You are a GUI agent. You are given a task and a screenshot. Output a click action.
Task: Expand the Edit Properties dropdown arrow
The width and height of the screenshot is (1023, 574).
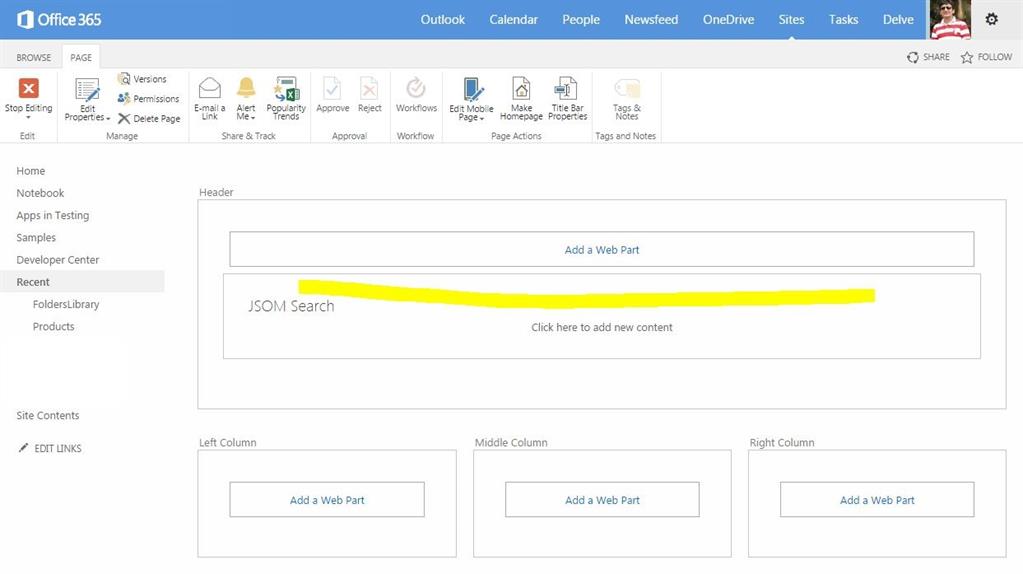[108, 119]
